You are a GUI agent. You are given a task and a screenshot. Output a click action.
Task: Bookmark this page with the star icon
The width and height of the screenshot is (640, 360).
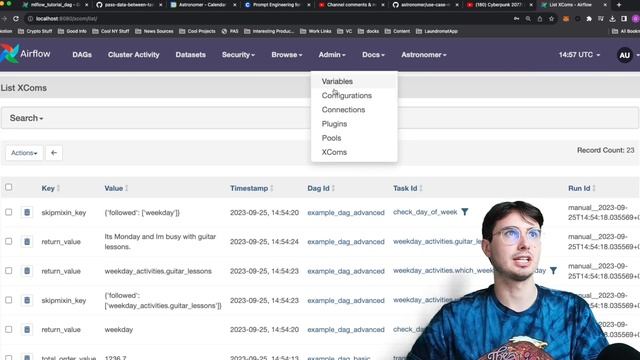551,19
